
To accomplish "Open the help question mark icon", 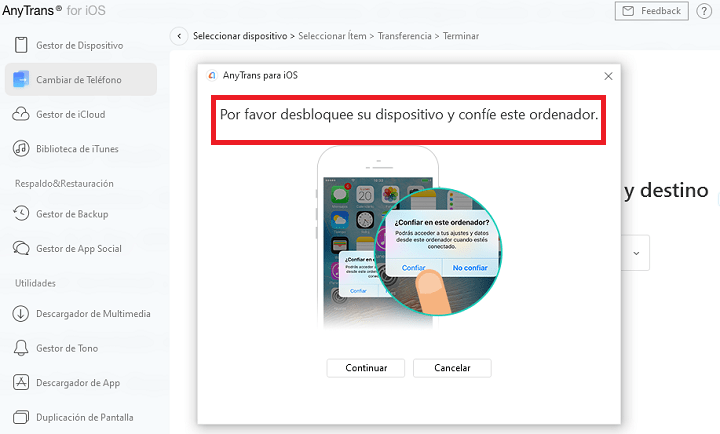I will click(704, 11).
